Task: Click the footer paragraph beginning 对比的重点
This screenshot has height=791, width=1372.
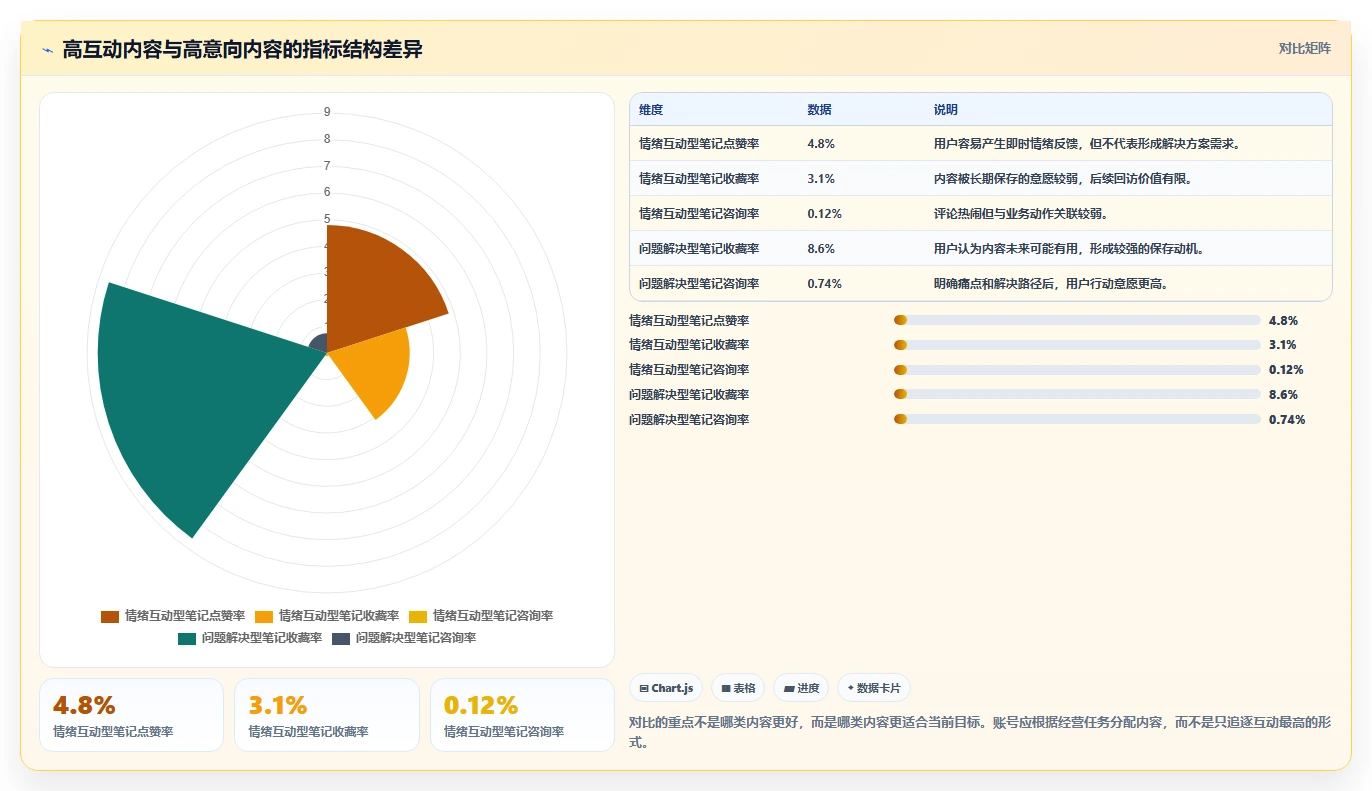Action: [980, 732]
